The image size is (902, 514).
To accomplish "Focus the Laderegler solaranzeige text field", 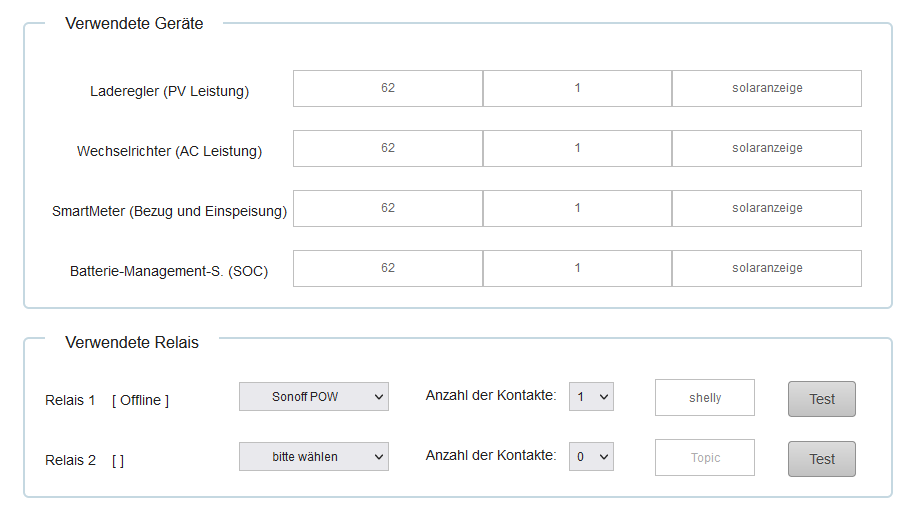I will click(766, 88).
